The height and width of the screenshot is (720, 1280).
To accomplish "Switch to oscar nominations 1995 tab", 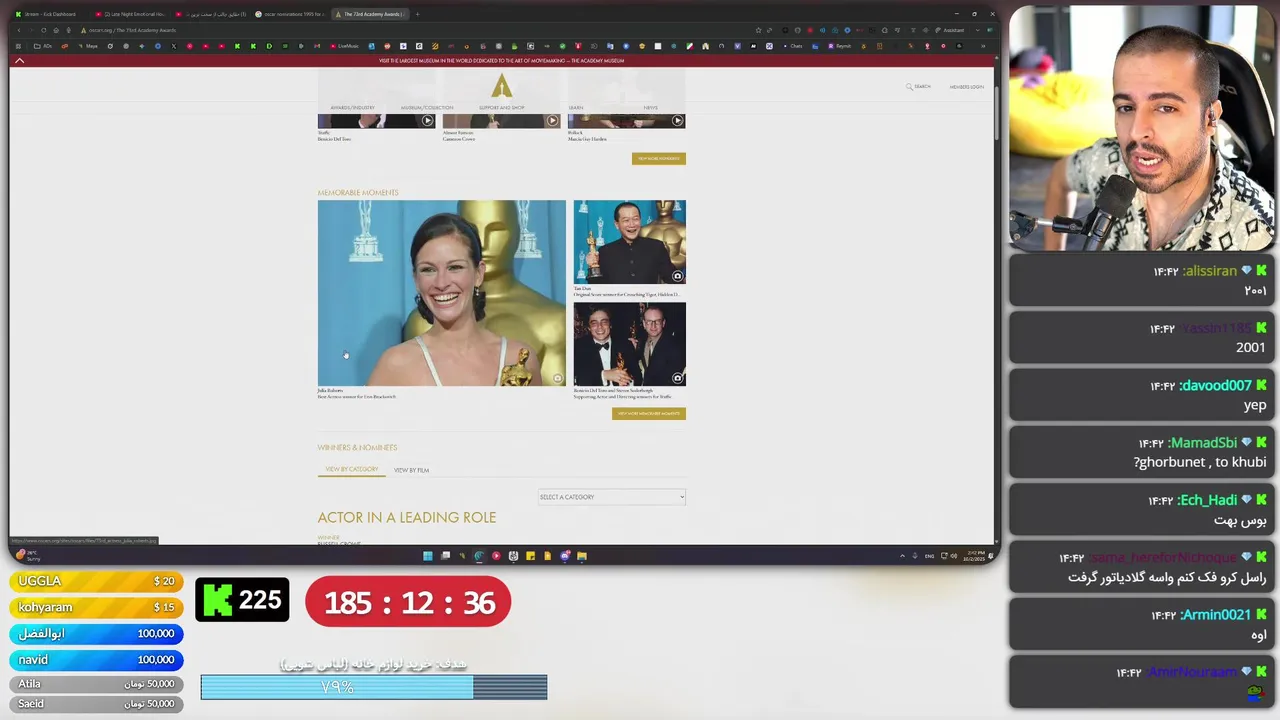I will (x=290, y=14).
